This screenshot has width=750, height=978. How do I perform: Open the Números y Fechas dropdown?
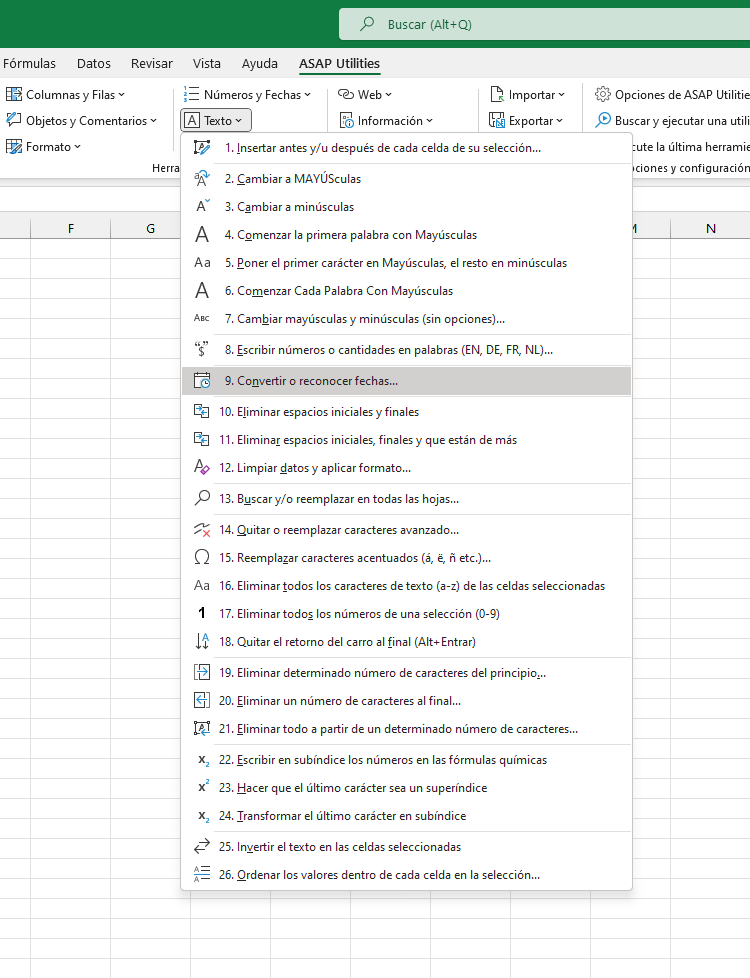(247, 95)
